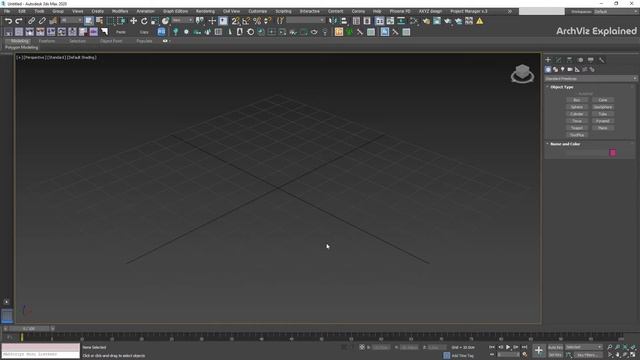Screen dimensions: 640x360
Task: Select the Cameras category icon
Action: [x=570, y=70]
